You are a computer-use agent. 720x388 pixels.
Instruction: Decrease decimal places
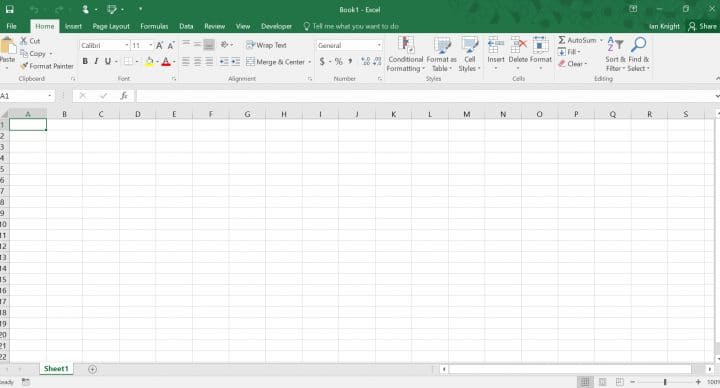pyautogui.click(x=377, y=61)
